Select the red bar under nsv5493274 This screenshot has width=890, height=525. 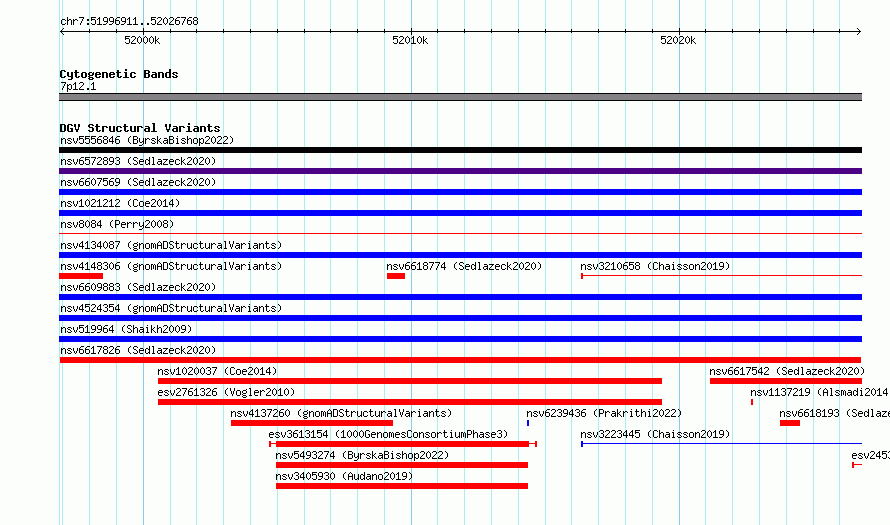402,465
